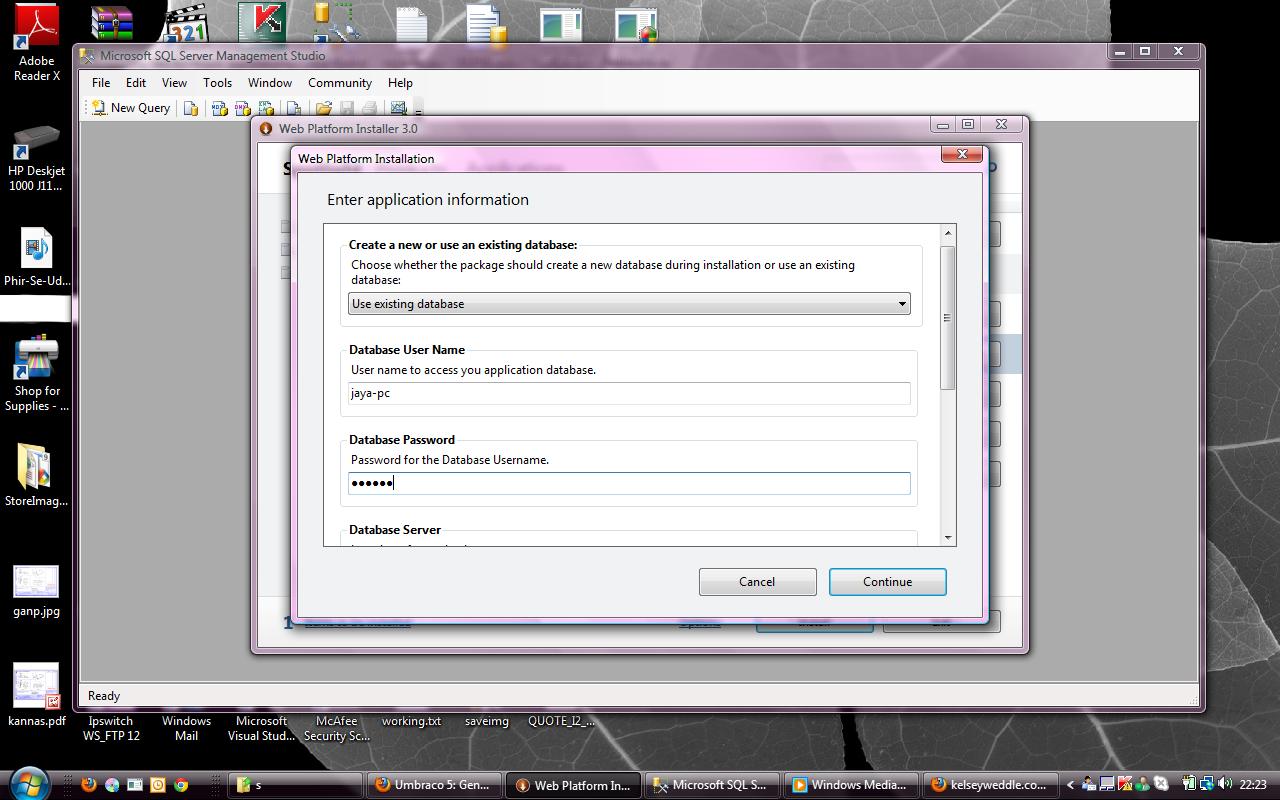Switch to the 'kelseyweddle.co...' taskbar button

[x=990, y=785]
